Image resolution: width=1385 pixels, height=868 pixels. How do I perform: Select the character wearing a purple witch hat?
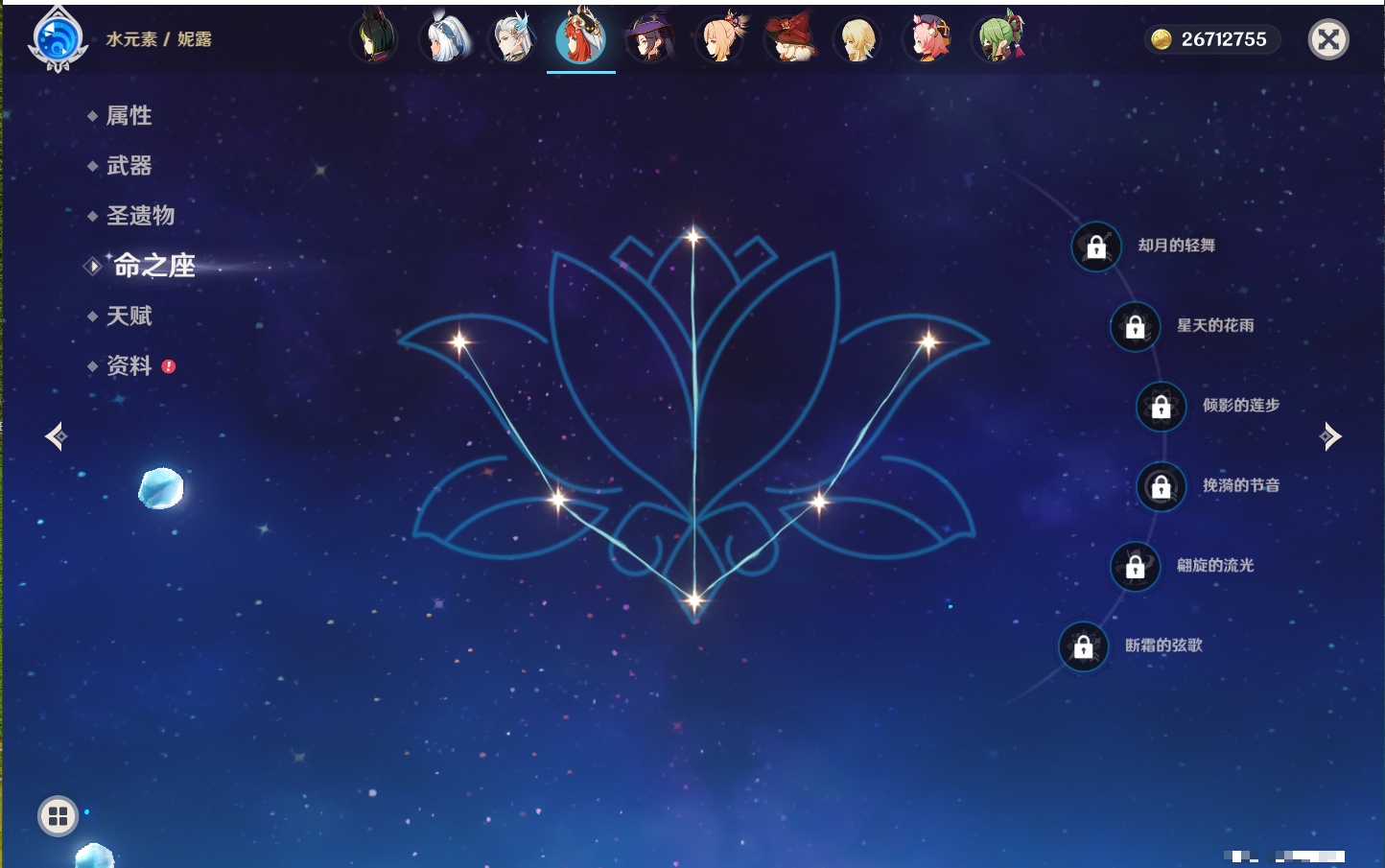(650, 39)
